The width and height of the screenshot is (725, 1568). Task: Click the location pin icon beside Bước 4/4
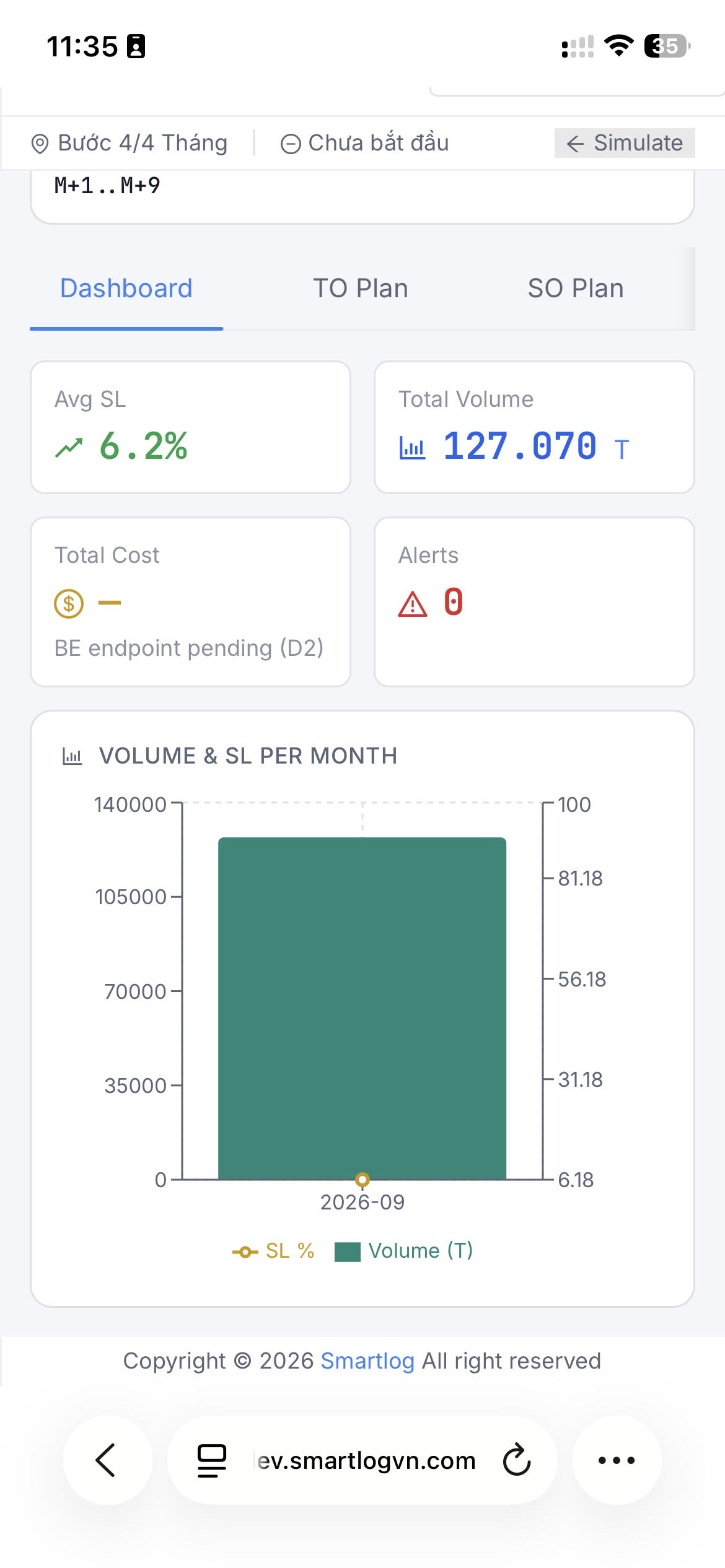40,144
